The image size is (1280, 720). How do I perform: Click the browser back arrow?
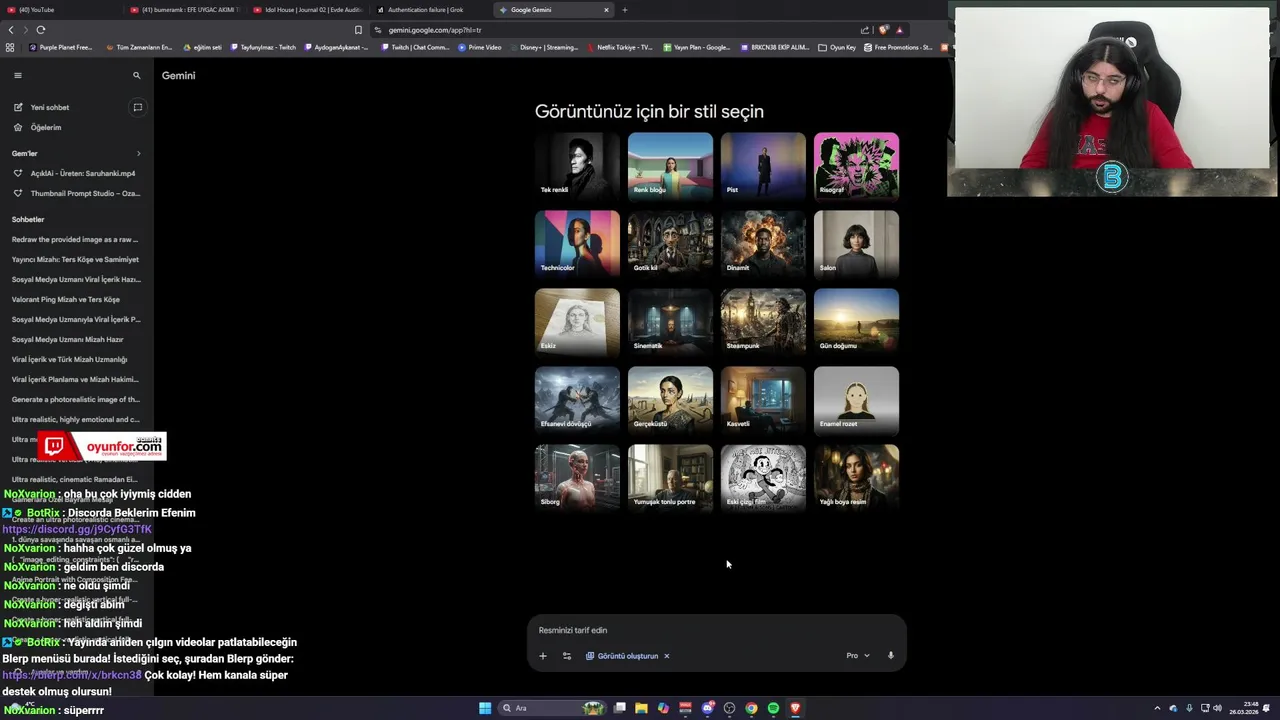point(11,30)
